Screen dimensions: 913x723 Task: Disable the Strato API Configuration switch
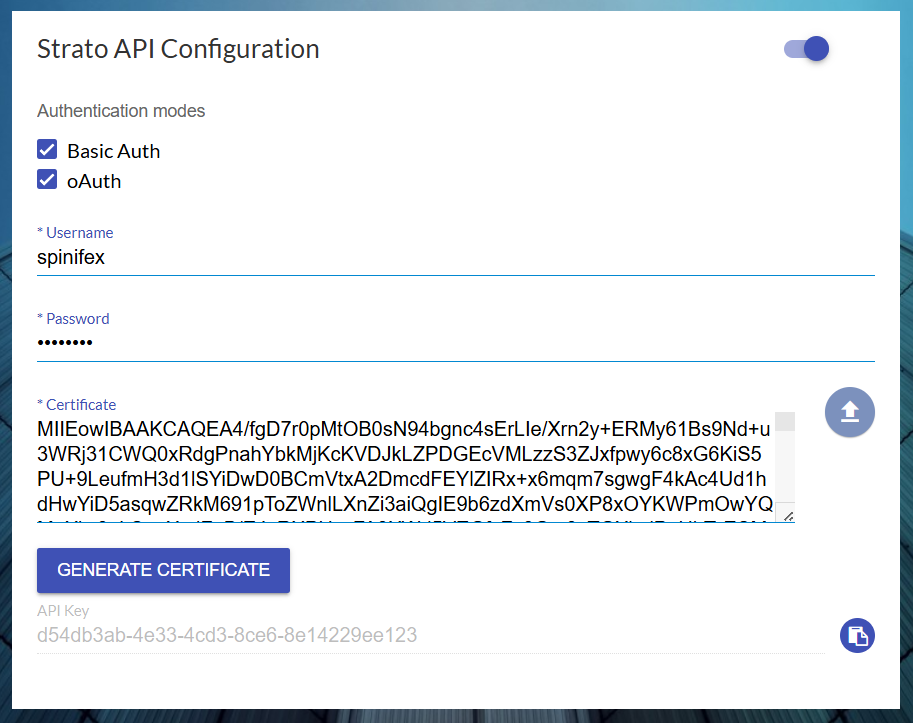pos(807,49)
